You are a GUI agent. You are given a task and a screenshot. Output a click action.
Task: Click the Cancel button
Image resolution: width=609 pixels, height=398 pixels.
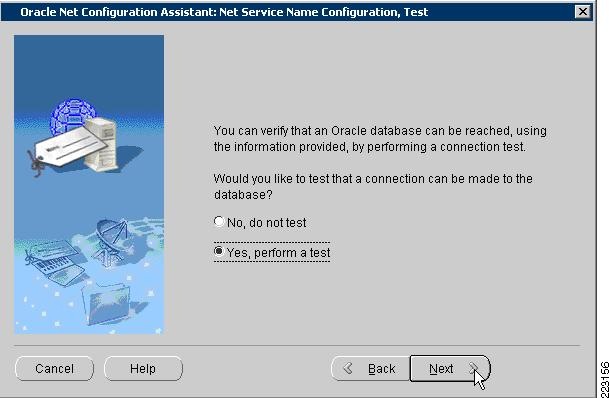point(54,368)
